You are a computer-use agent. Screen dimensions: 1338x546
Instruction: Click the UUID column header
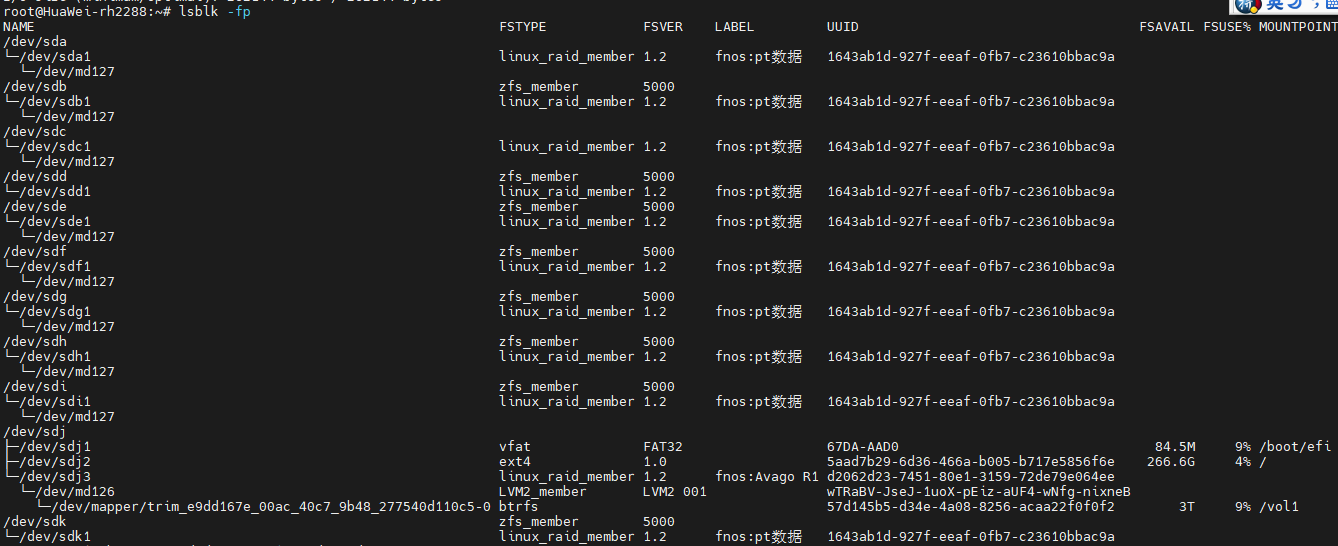click(x=843, y=27)
